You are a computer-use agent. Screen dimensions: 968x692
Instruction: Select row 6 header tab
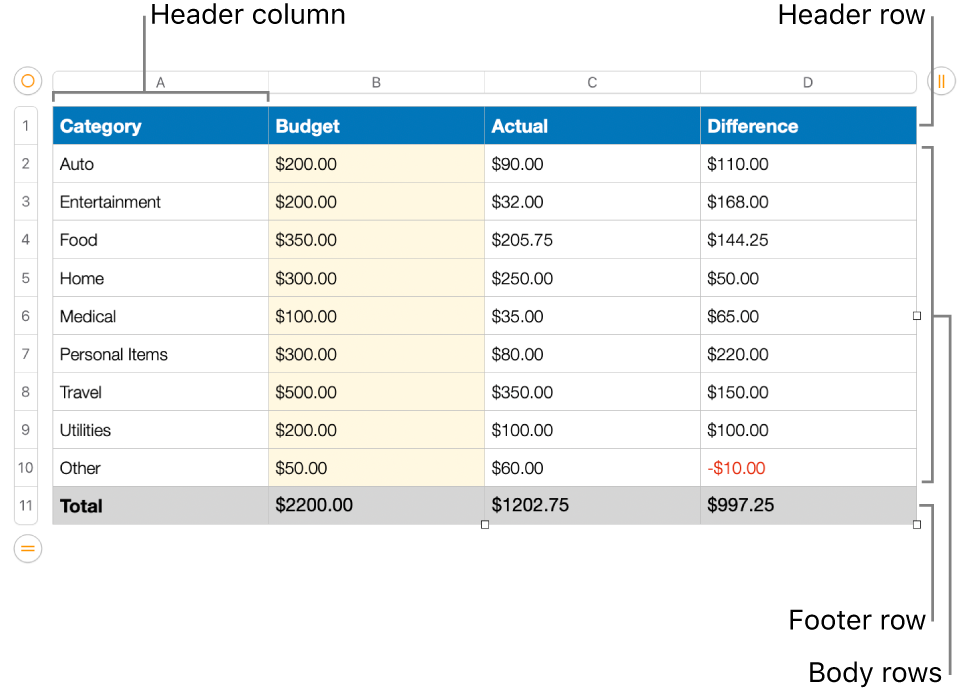(26, 316)
